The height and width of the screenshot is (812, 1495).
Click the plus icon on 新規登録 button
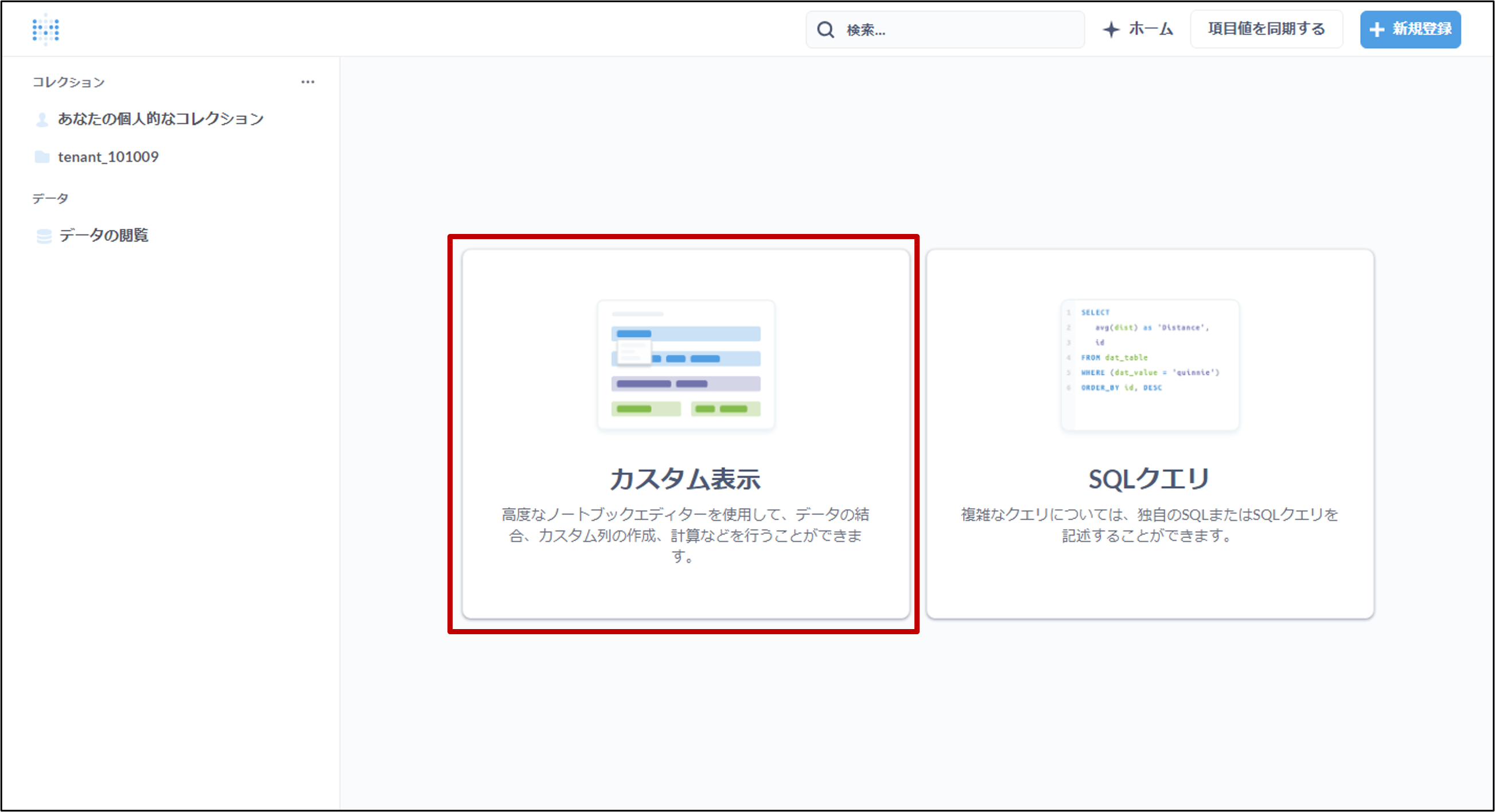(1377, 30)
